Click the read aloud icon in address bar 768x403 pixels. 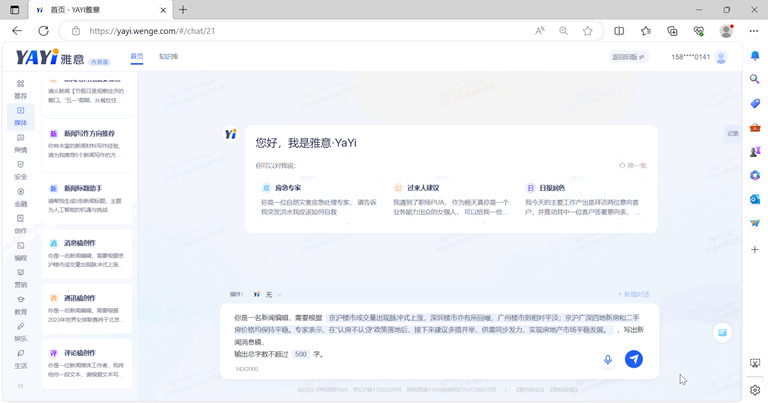[x=540, y=31]
